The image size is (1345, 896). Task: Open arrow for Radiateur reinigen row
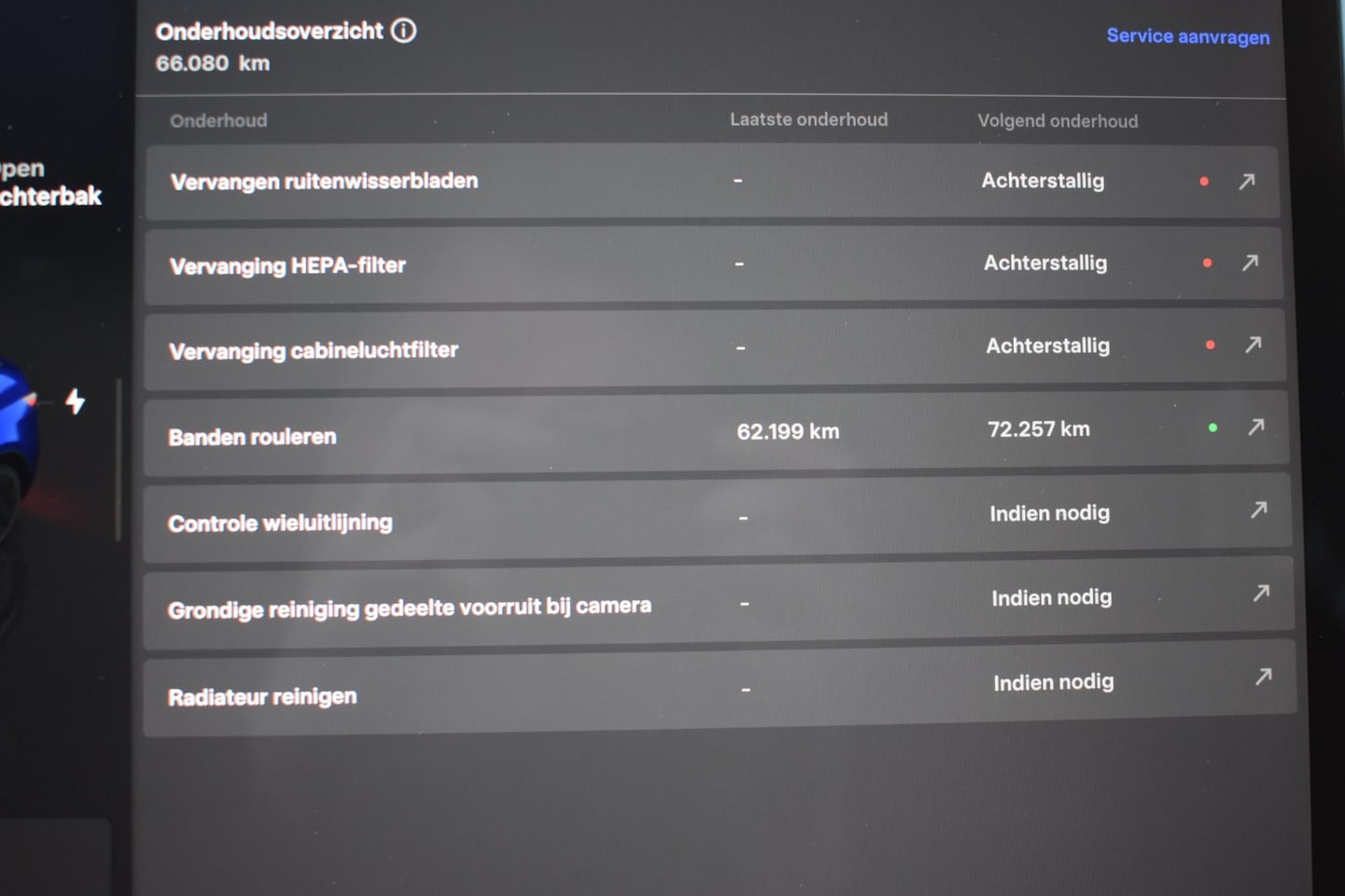[1264, 676]
